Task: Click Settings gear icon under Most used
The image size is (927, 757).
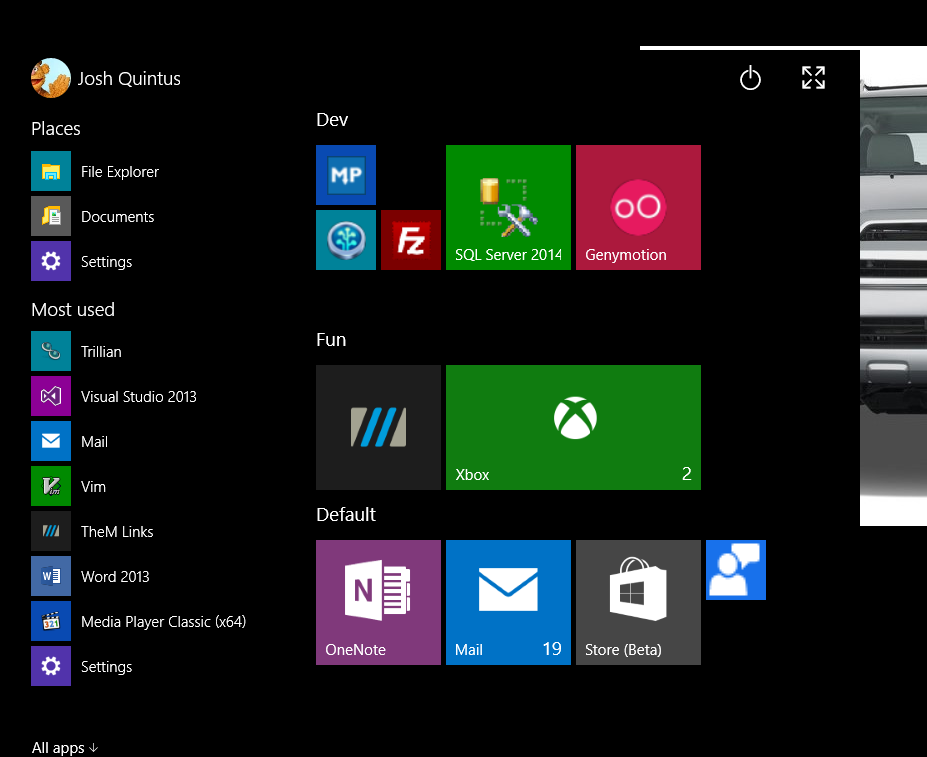Action: pos(51,666)
